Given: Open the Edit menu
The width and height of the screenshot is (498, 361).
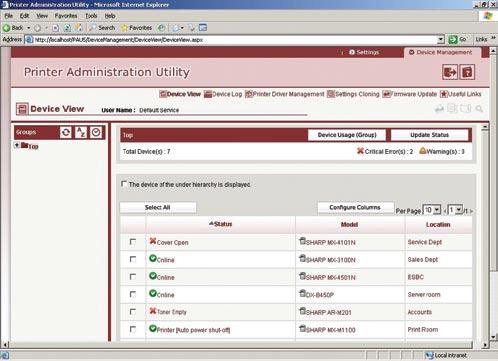Looking at the screenshot, I should click(x=24, y=16).
